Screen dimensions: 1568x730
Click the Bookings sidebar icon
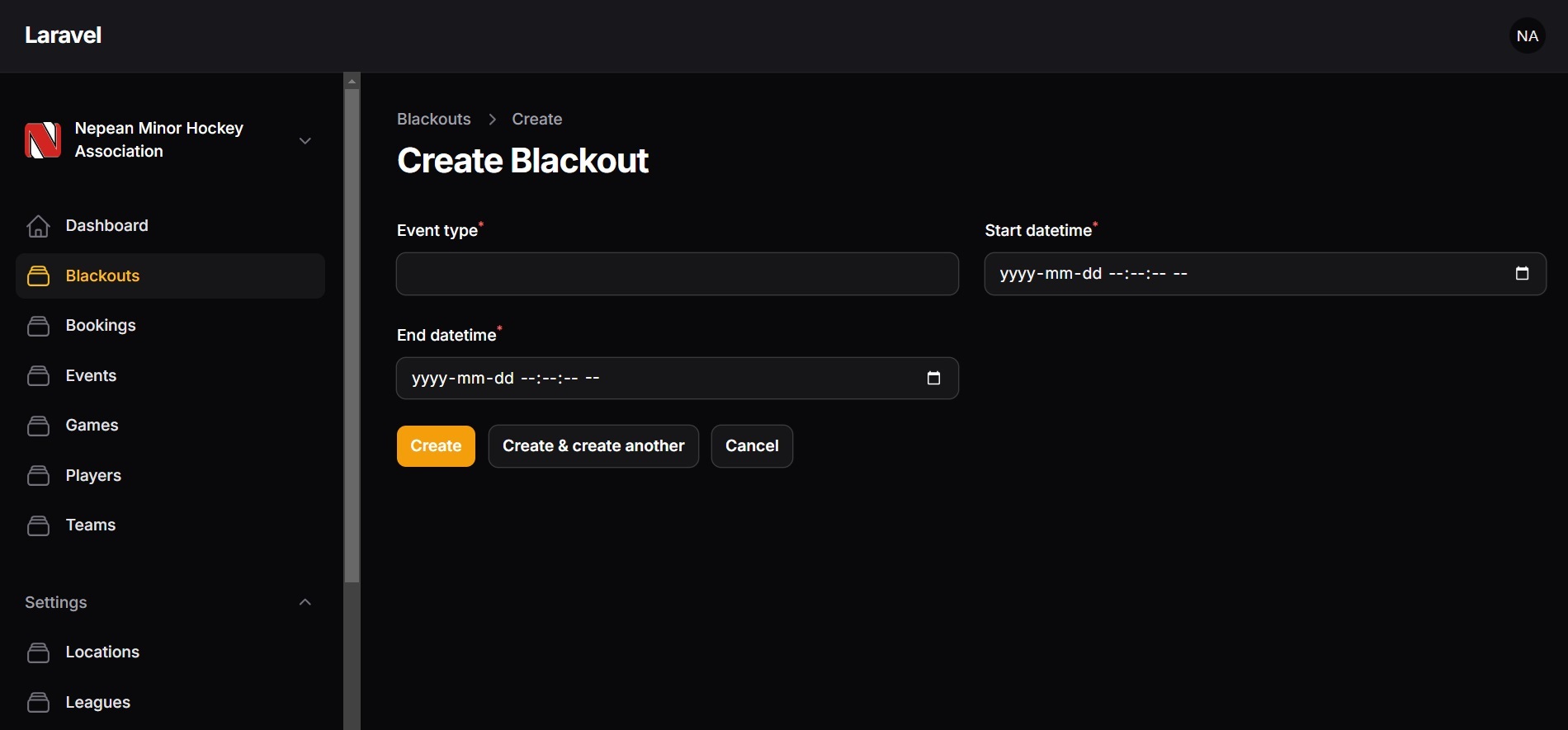click(38, 326)
